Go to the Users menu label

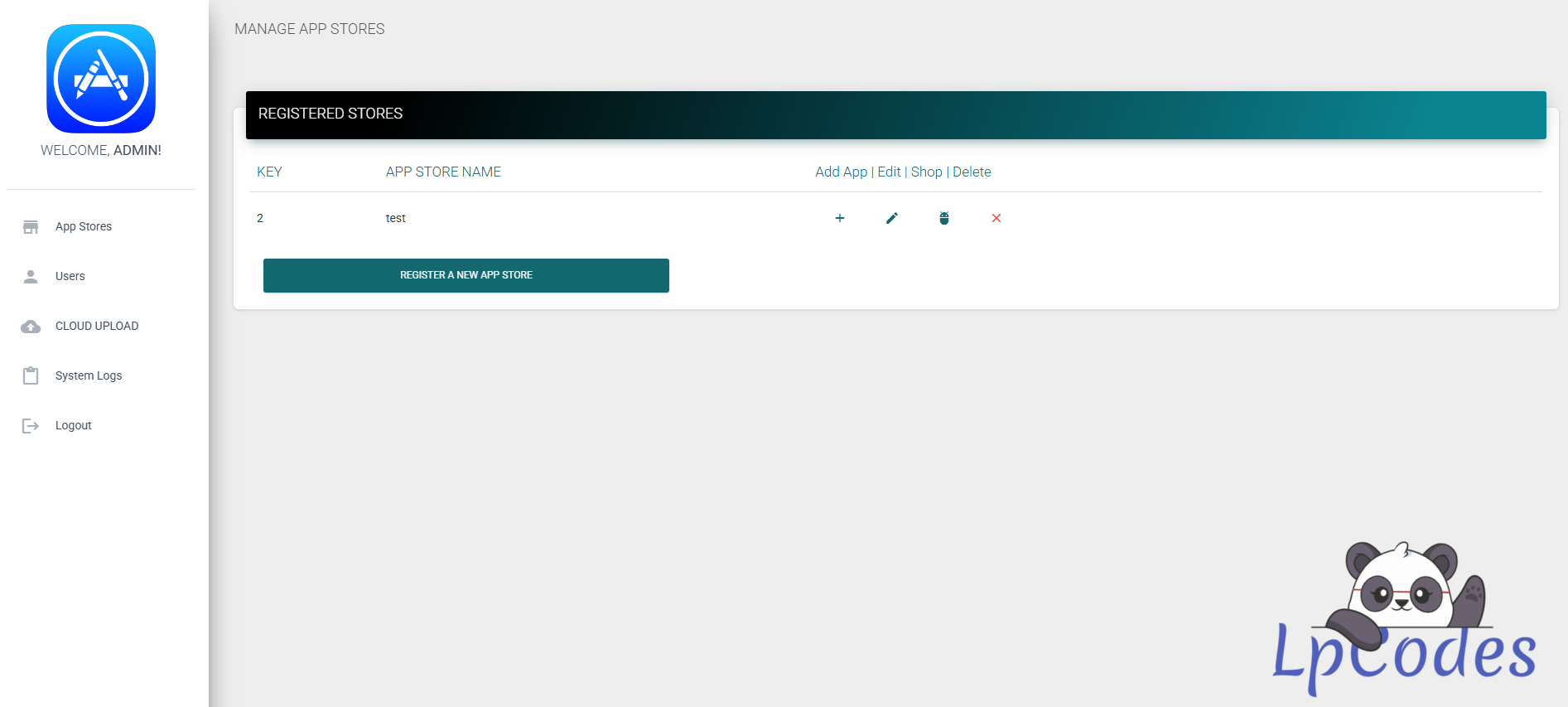70,277
